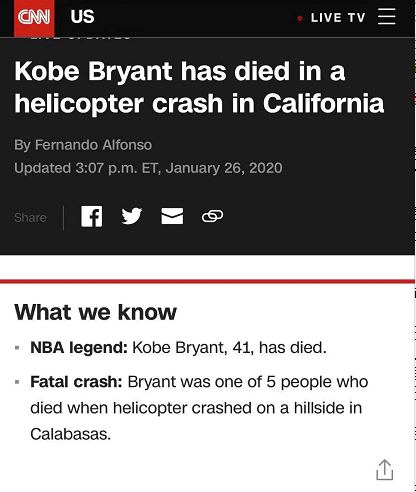Select the "What we know" heading
This screenshot has width=416, height=492.
pos(95,312)
